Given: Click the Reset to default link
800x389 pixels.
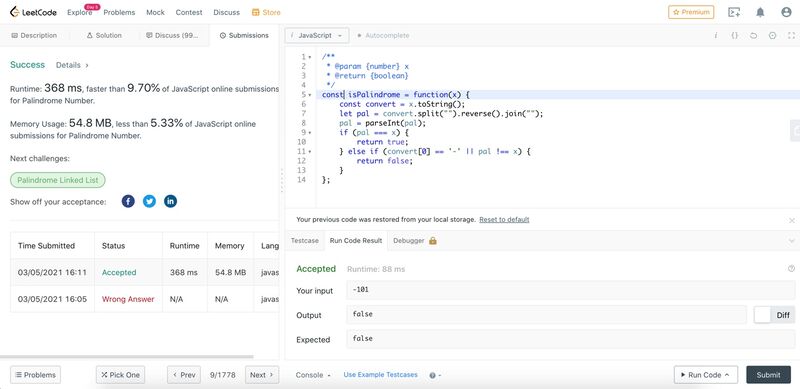Looking at the screenshot, I should (x=504, y=220).
